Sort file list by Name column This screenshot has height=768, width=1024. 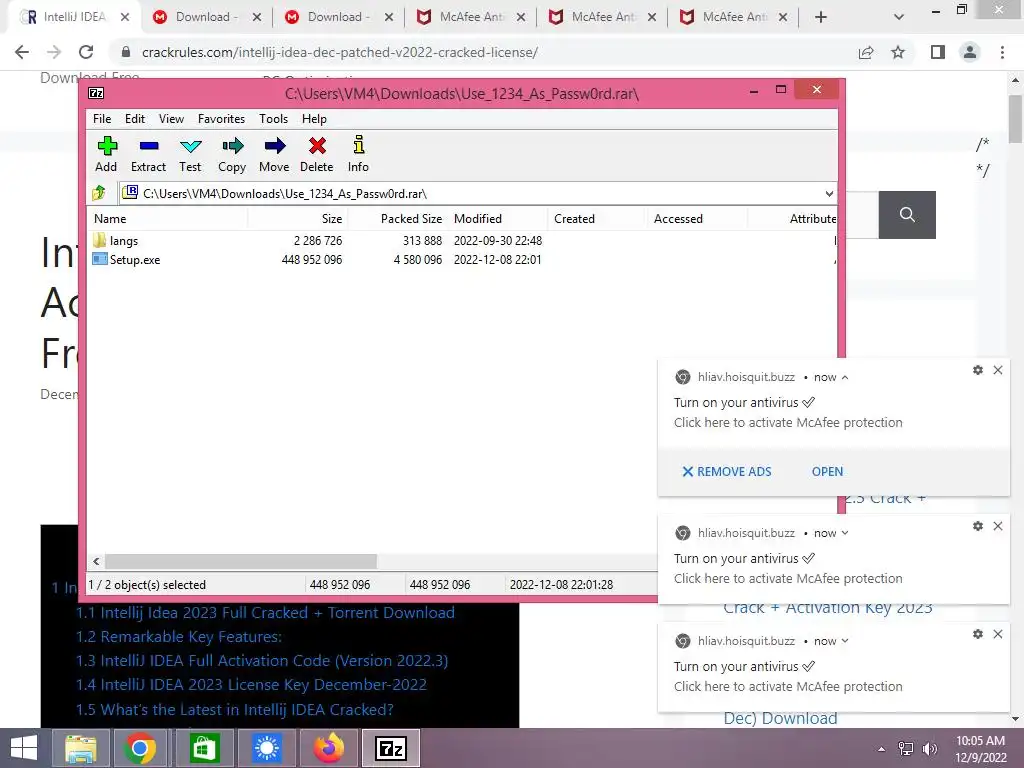(167, 219)
